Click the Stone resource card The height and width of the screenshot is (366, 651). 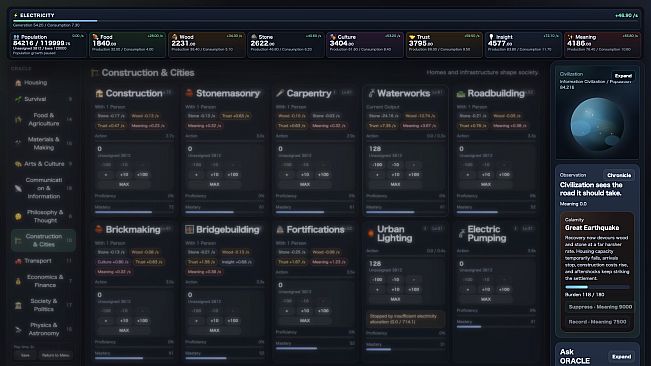286,44
